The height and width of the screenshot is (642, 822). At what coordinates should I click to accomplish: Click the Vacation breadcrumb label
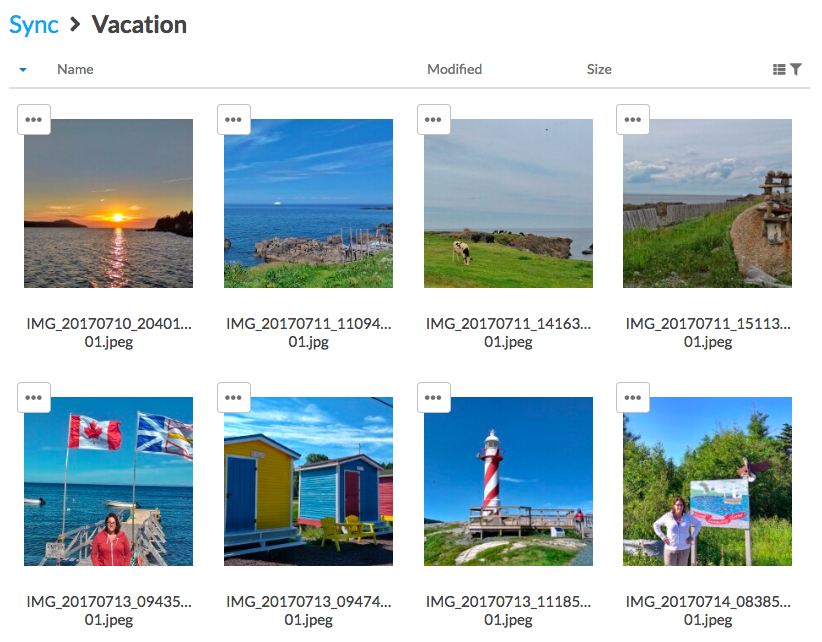click(x=138, y=24)
